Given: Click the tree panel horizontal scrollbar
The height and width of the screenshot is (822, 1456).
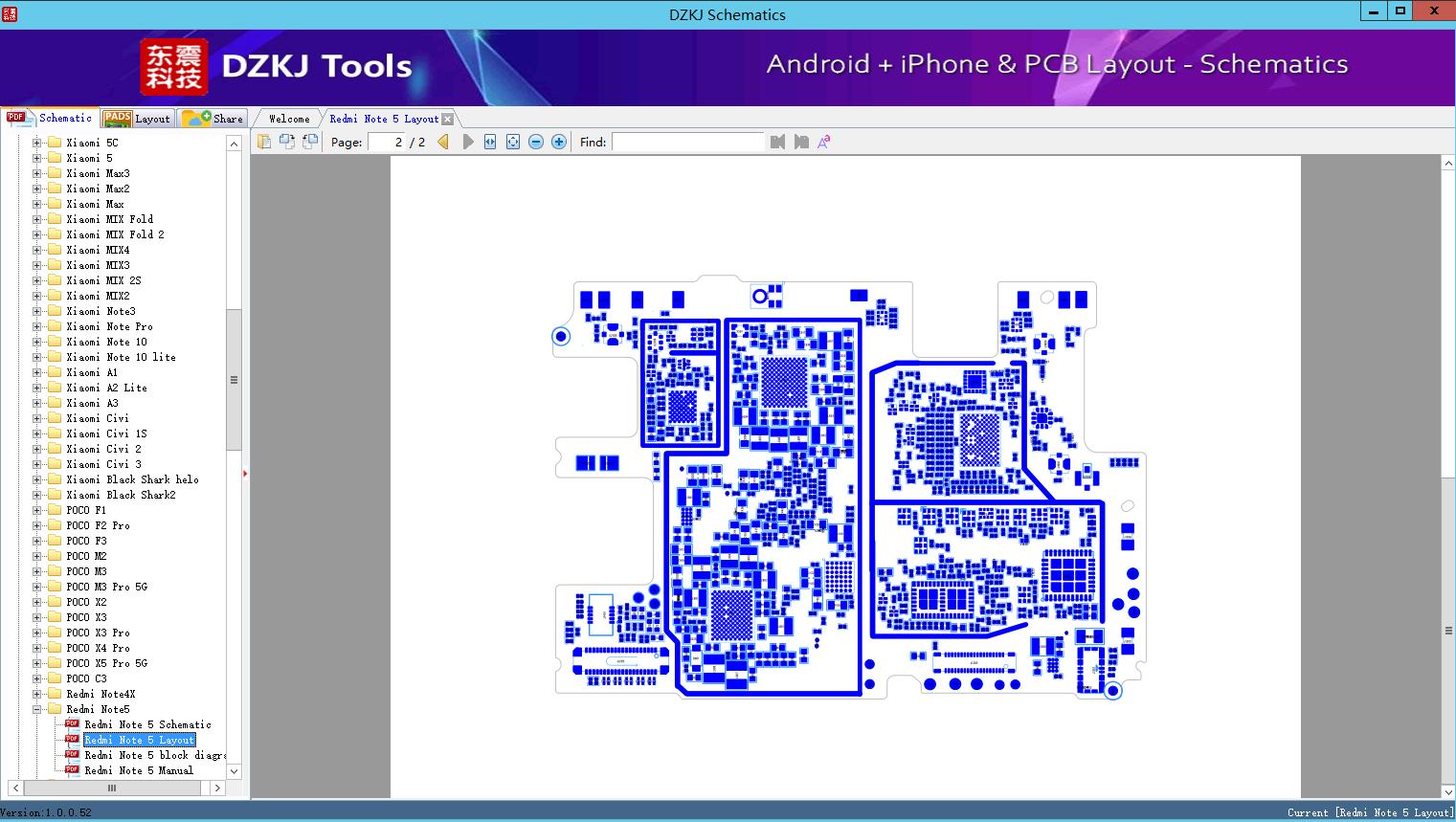Looking at the screenshot, I should point(113,788).
